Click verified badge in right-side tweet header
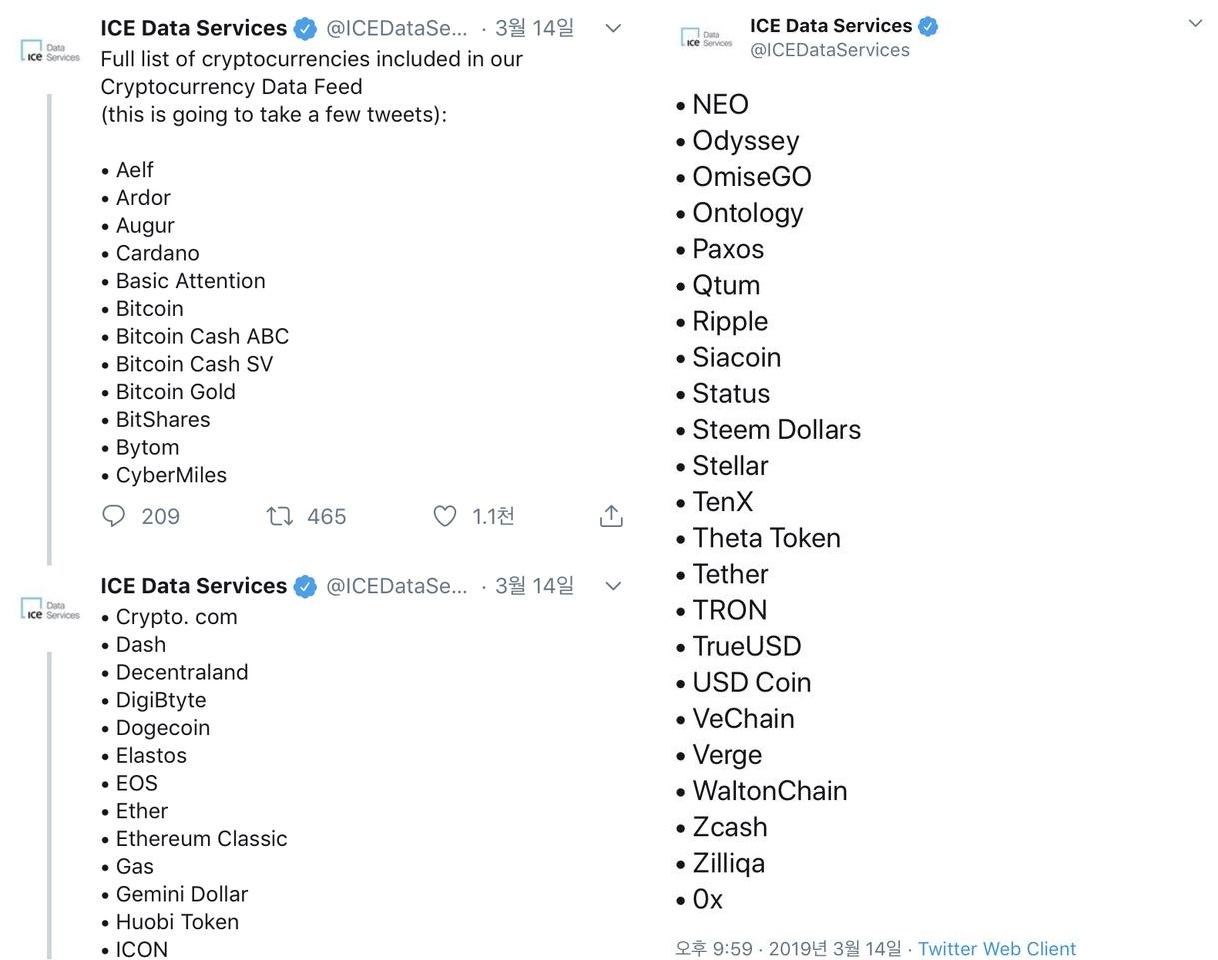The image size is (1218, 960). (x=928, y=26)
